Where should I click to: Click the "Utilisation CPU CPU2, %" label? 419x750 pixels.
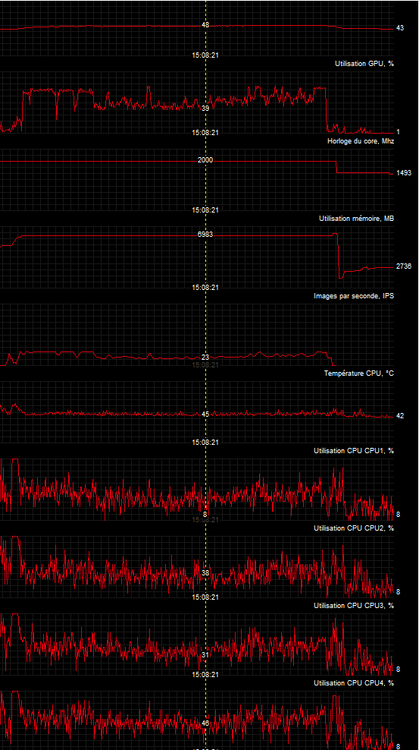click(354, 528)
